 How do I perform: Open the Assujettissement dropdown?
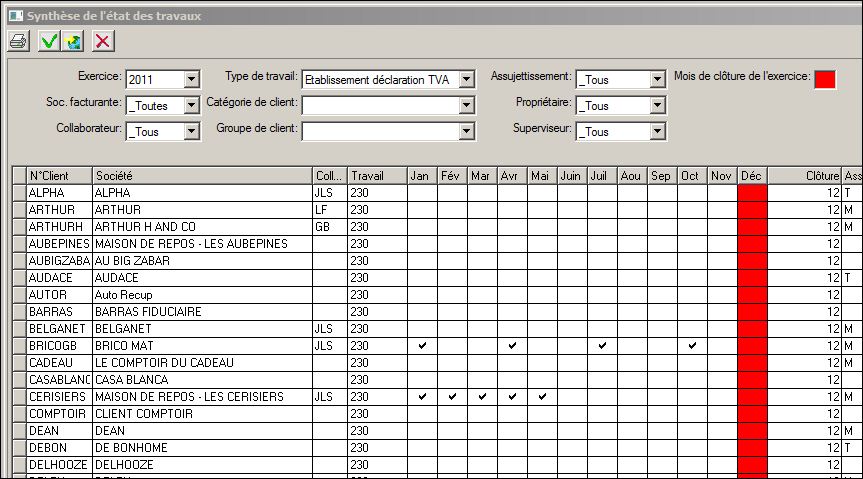click(x=657, y=80)
